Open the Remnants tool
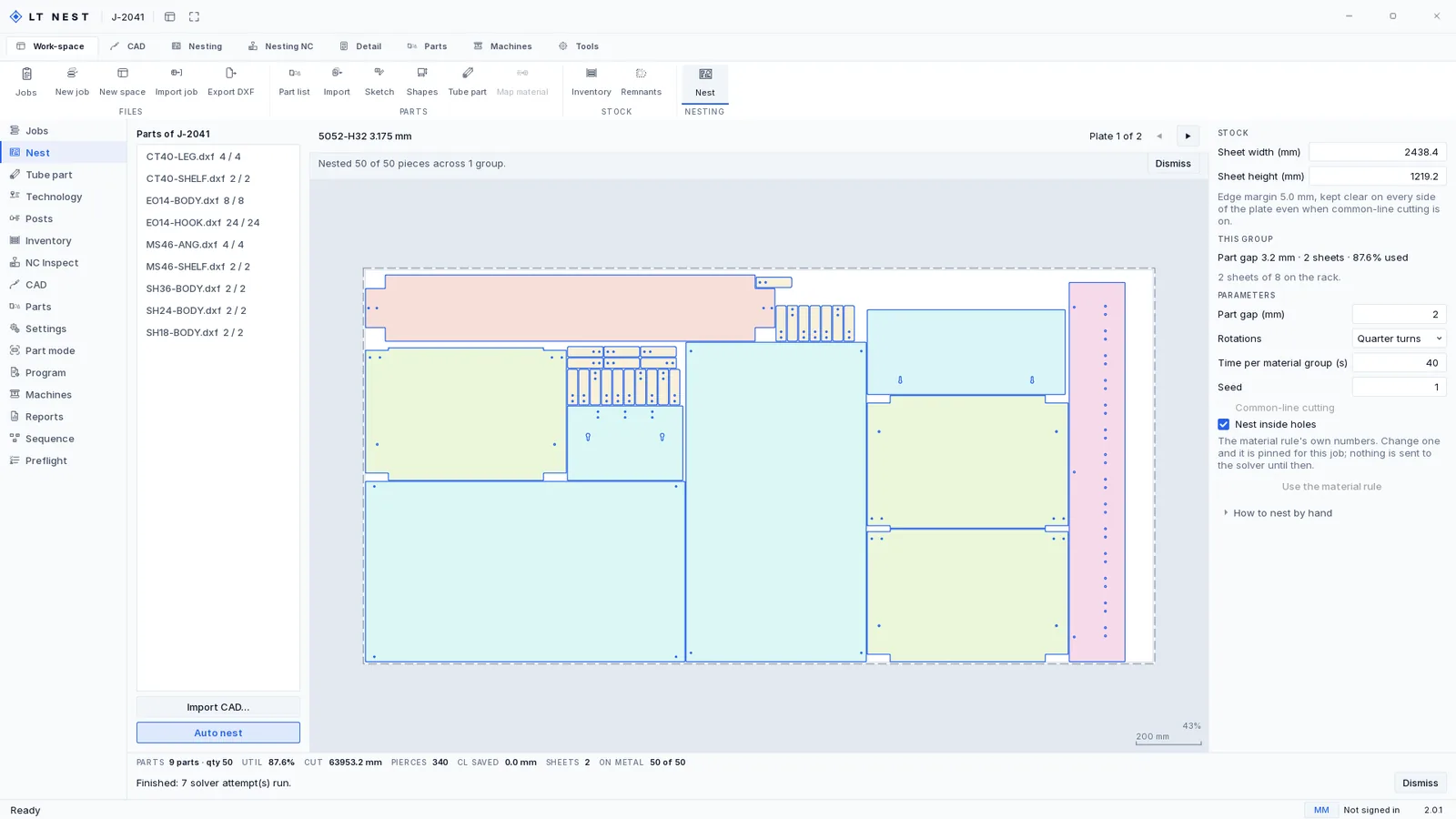 tap(641, 81)
